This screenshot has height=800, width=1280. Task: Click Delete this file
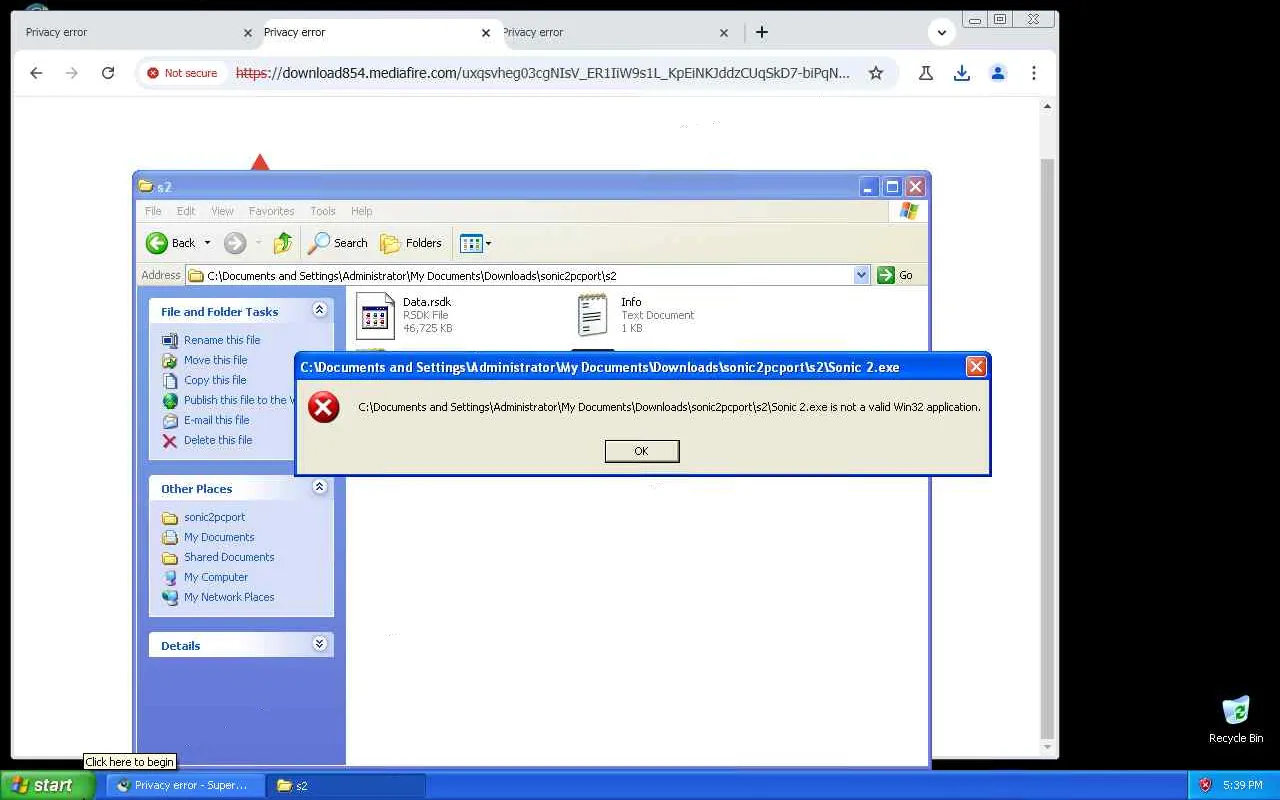(x=218, y=440)
